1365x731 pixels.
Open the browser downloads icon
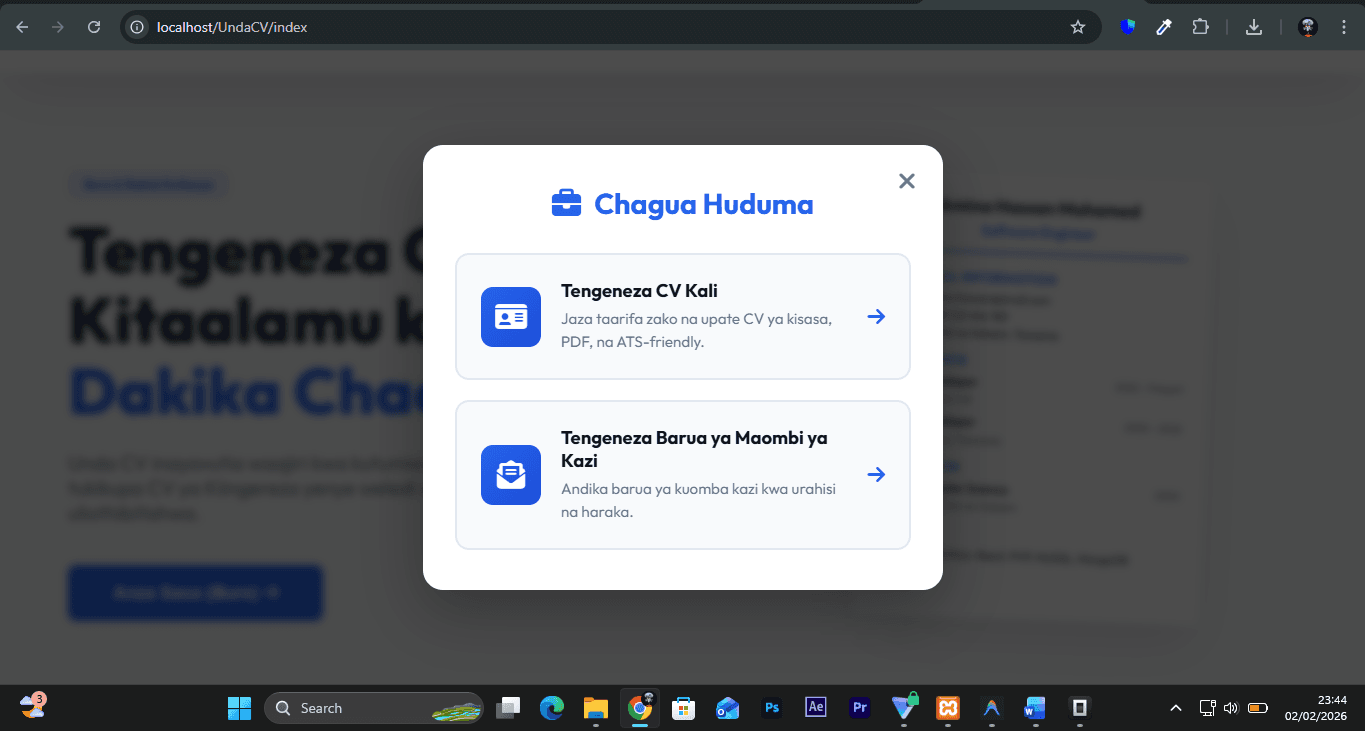click(x=1253, y=27)
